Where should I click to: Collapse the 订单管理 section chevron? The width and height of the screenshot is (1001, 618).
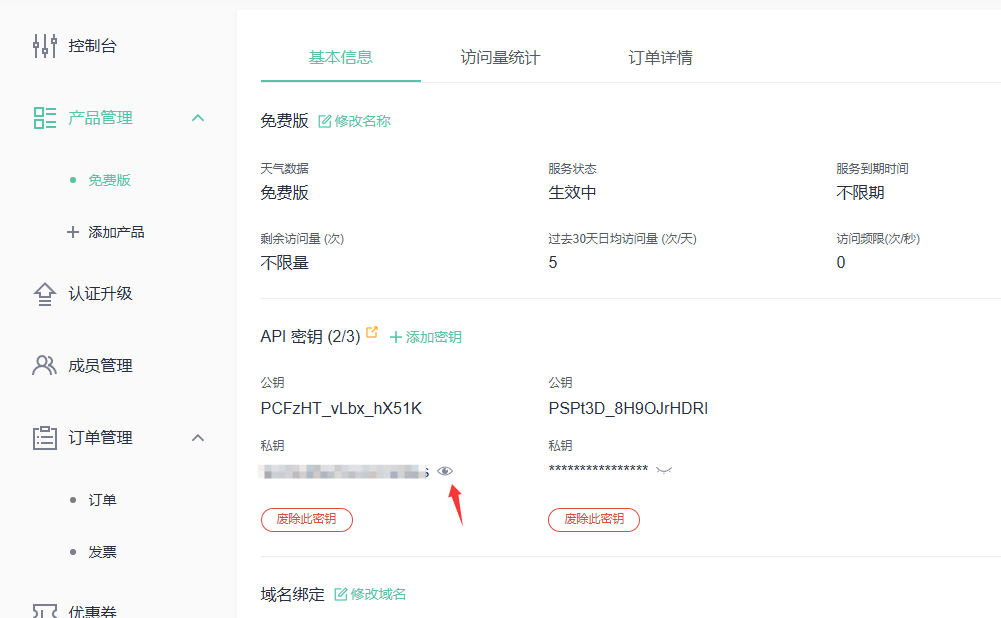[x=198, y=438]
